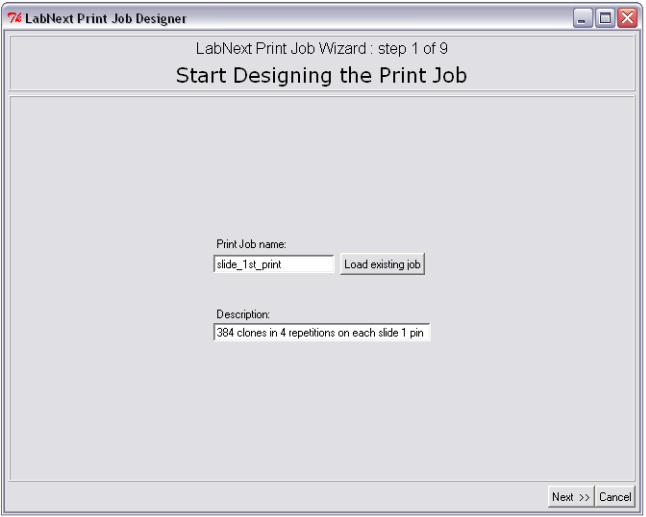Click the 'Print Job name:' label
Viewport: 646px width, 517px height.
[251, 244]
